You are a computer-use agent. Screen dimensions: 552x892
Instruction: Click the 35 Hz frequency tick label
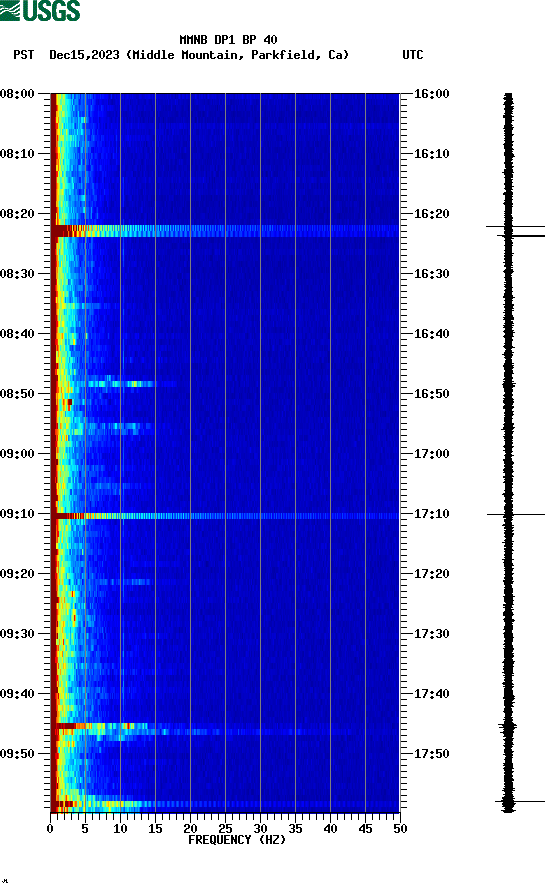[295, 829]
